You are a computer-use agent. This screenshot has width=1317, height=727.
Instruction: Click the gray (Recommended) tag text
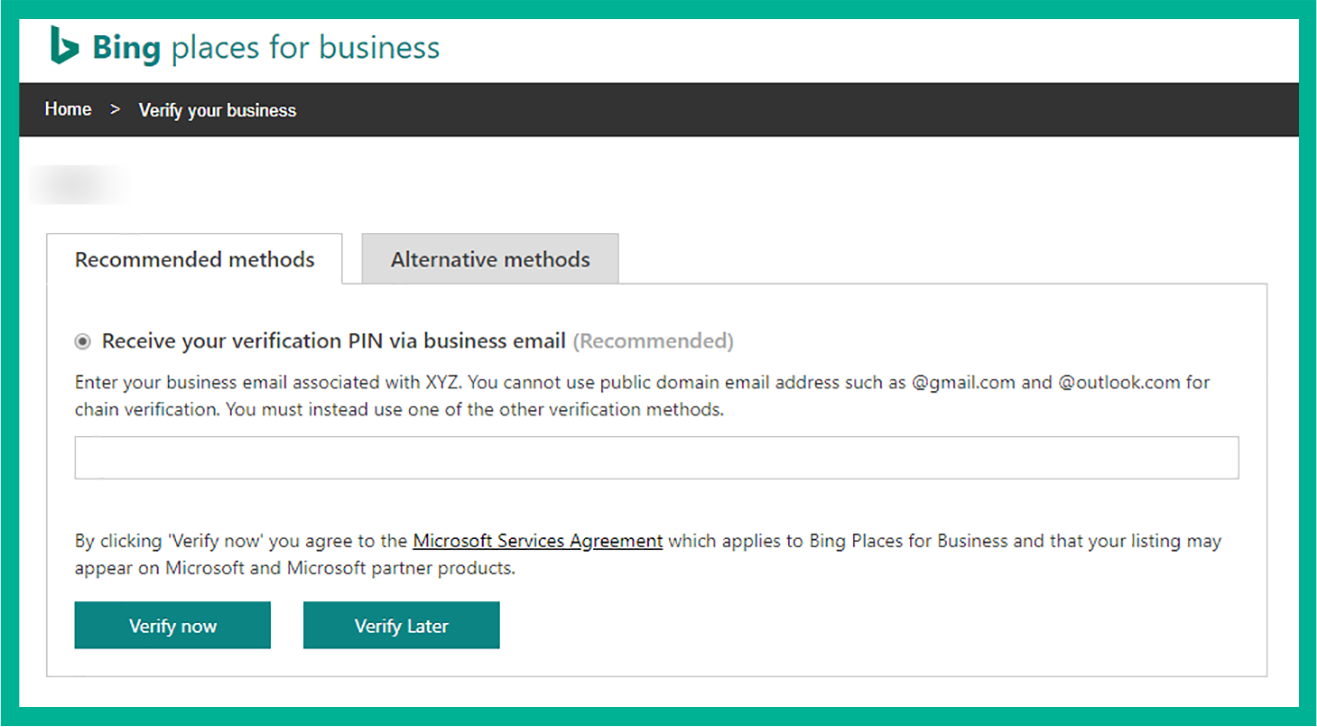(x=653, y=341)
